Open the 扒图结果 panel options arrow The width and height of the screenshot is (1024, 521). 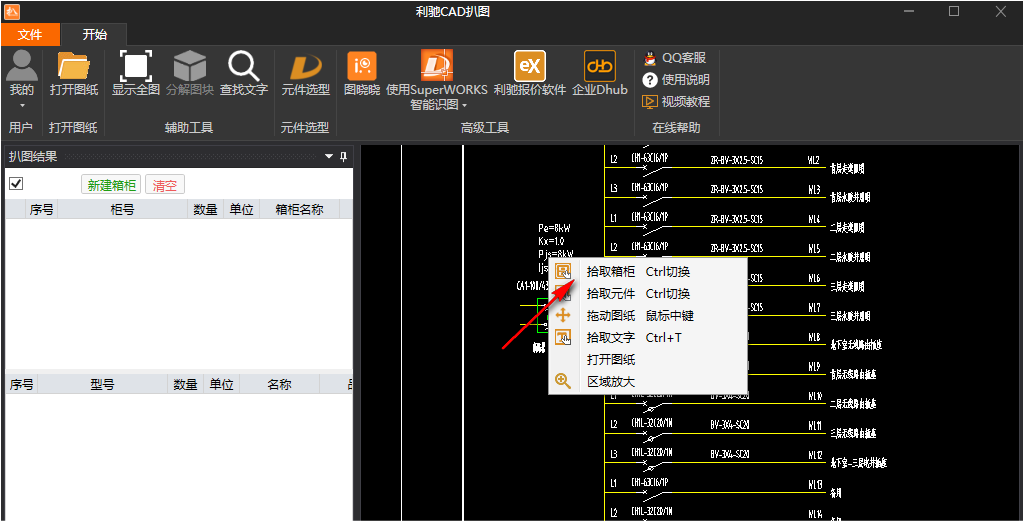[x=329, y=157]
